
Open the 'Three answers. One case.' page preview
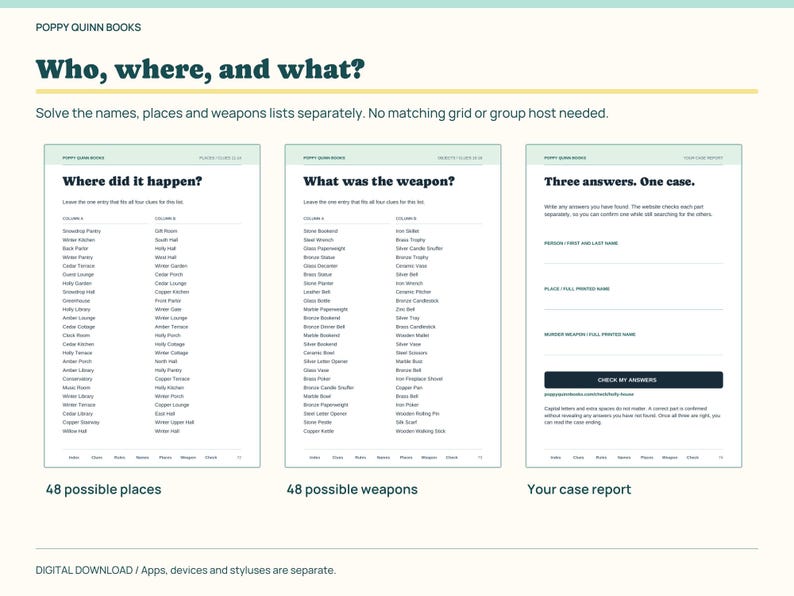point(634,306)
